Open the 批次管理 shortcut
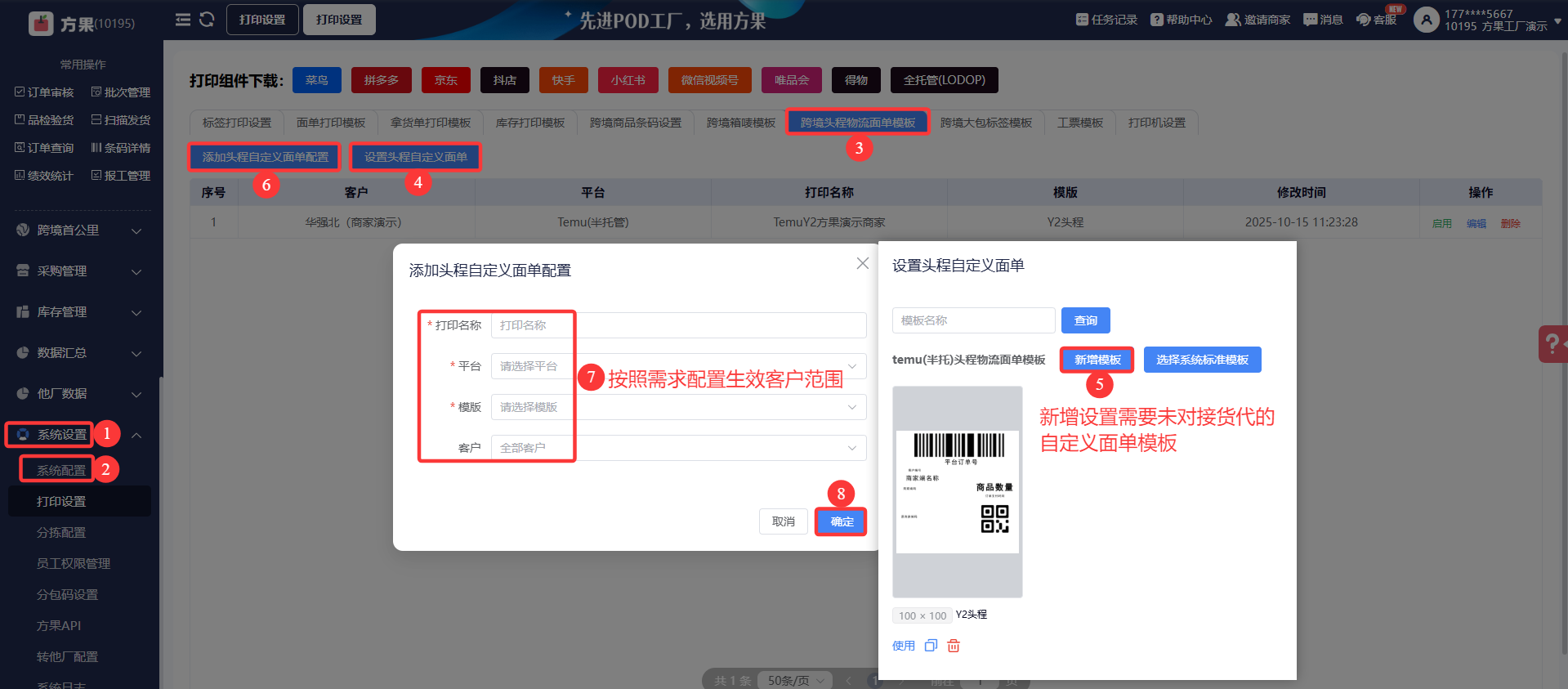The image size is (1568, 689). pos(121,92)
